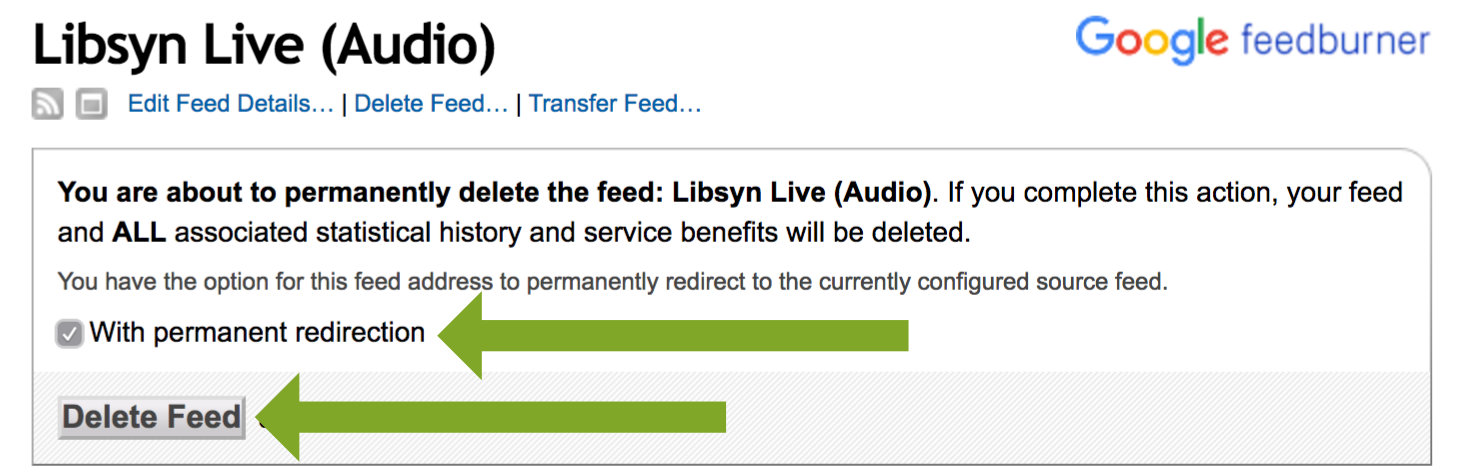1463x475 pixels.
Task: Click the Libsyn Live (Audio) page heading
Action: (x=265, y=45)
